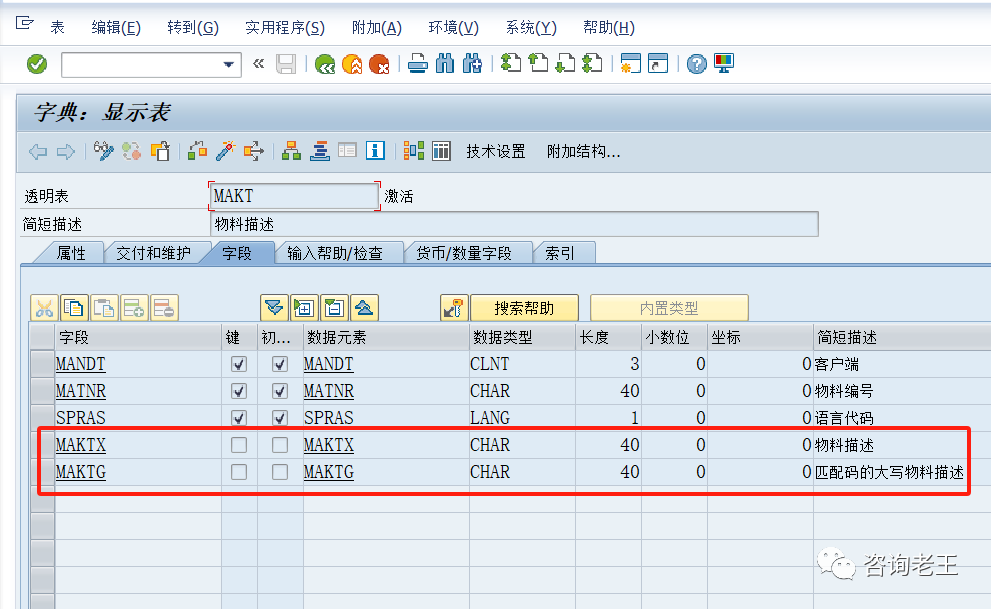991x609 pixels.
Task: Click the foreign keys key icon
Action: pos(454,308)
